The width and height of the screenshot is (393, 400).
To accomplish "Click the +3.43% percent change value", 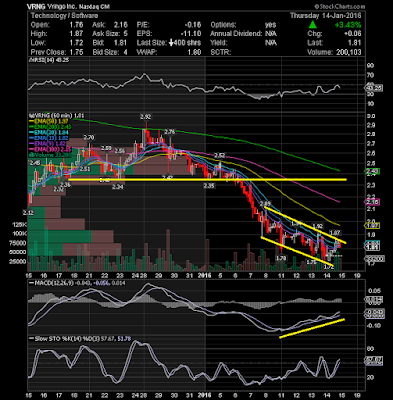I will [348, 25].
